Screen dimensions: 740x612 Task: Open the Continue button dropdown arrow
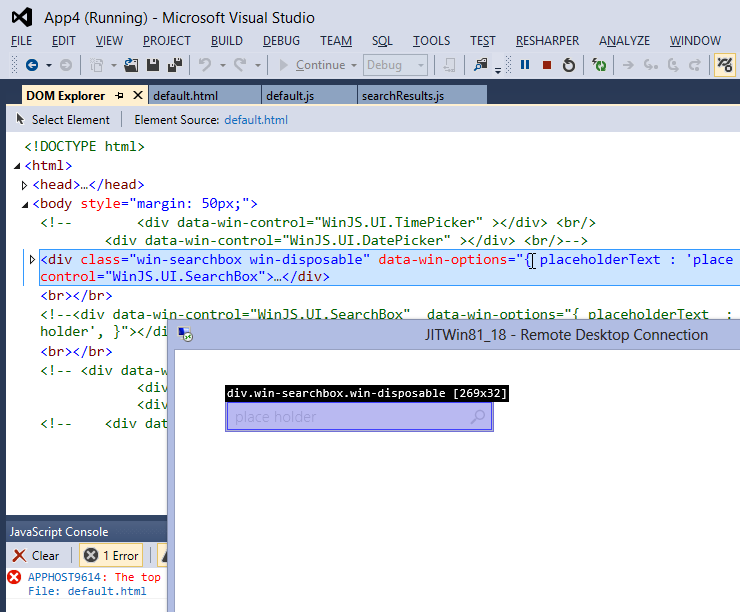pyautogui.click(x=353, y=65)
